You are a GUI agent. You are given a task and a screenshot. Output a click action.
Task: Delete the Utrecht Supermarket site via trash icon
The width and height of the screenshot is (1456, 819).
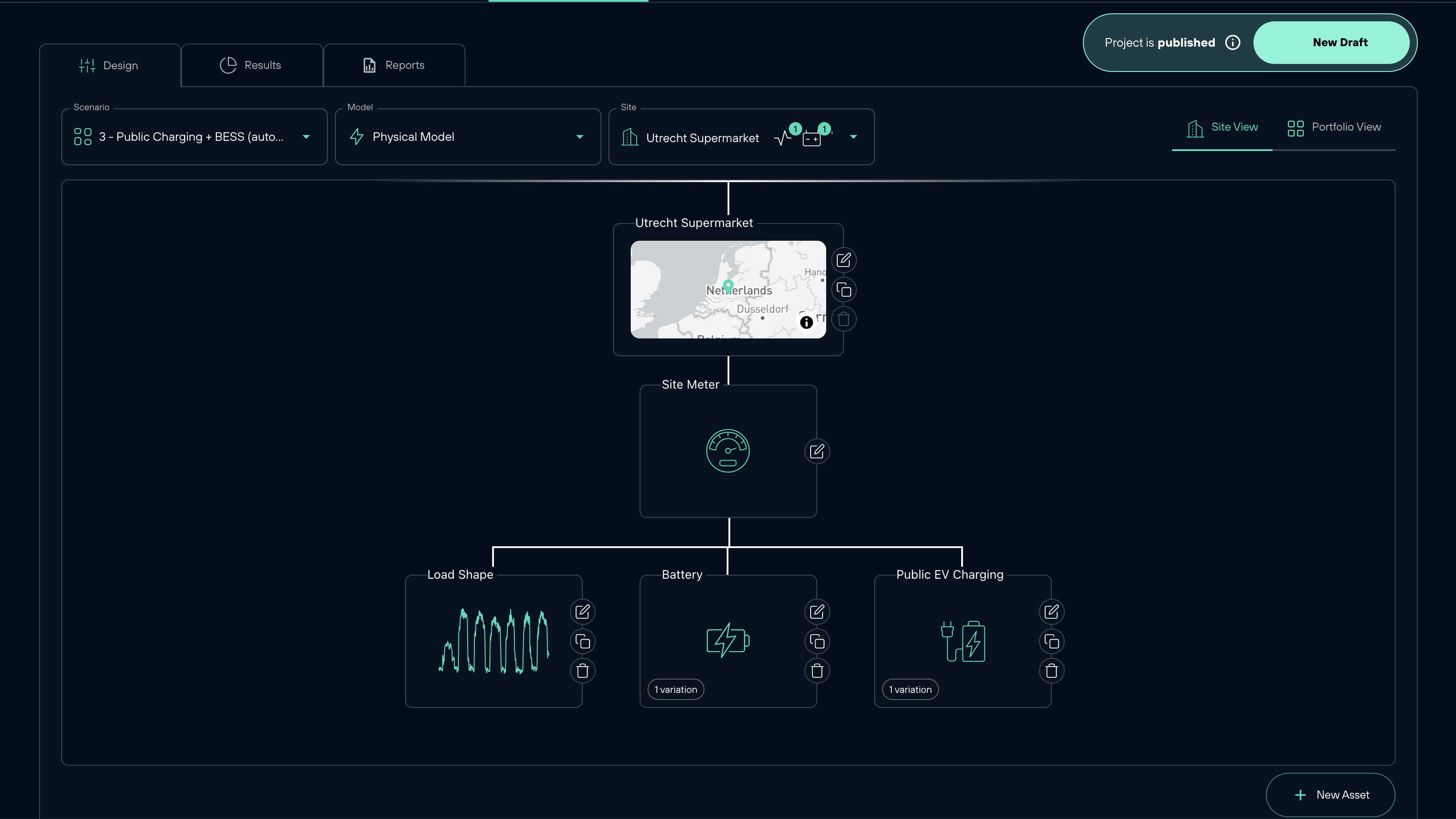tap(844, 319)
